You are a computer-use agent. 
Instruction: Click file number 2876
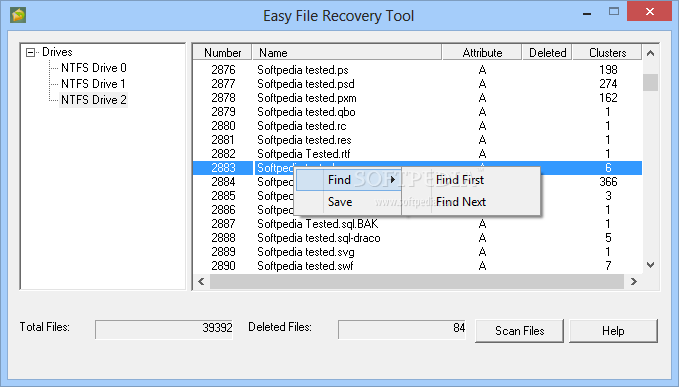(x=223, y=70)
